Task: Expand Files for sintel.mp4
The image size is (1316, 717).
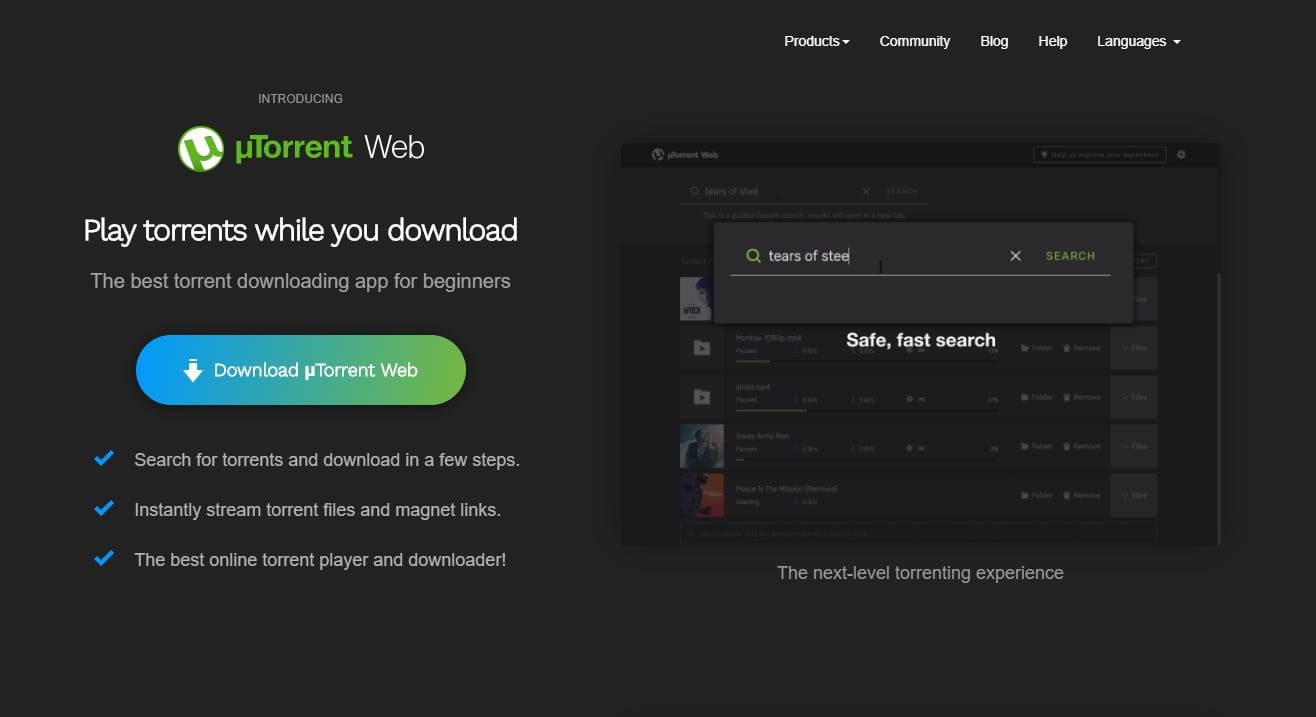Action: click(1134, 397)
